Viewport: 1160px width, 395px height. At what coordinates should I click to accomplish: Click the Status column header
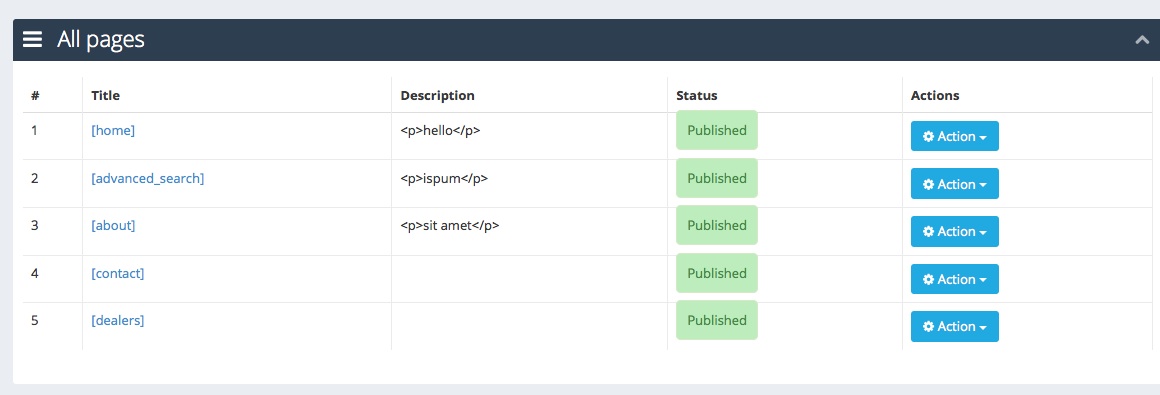click(697, 95)
